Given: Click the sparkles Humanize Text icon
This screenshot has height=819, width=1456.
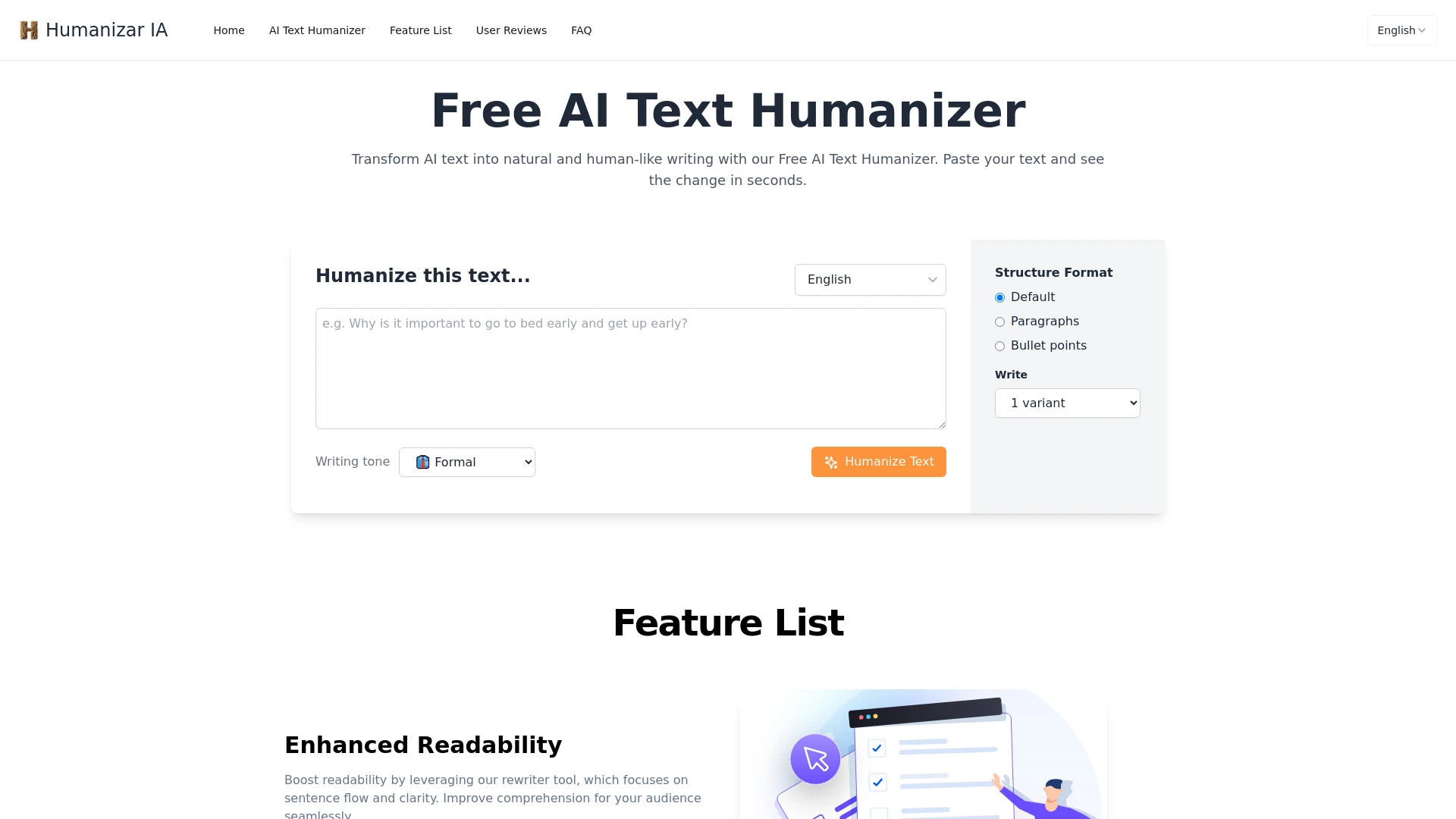Looking at the screenshot, I should point(831,461).
